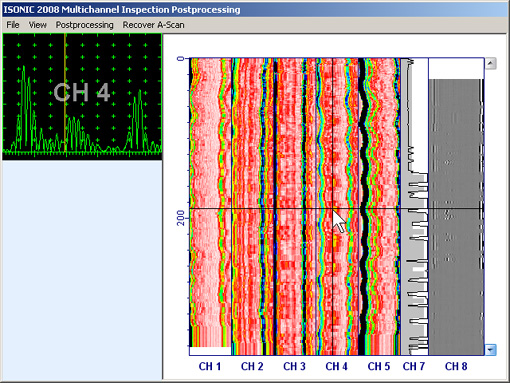Click the CH 4 channel label

point(337,366)
